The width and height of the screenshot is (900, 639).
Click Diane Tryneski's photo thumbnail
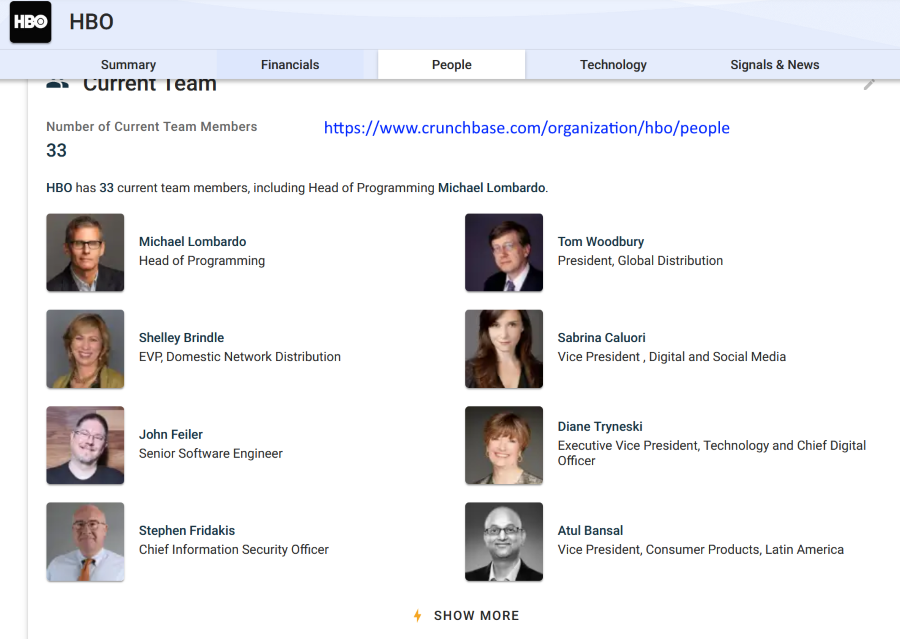[x=504, y=446]
